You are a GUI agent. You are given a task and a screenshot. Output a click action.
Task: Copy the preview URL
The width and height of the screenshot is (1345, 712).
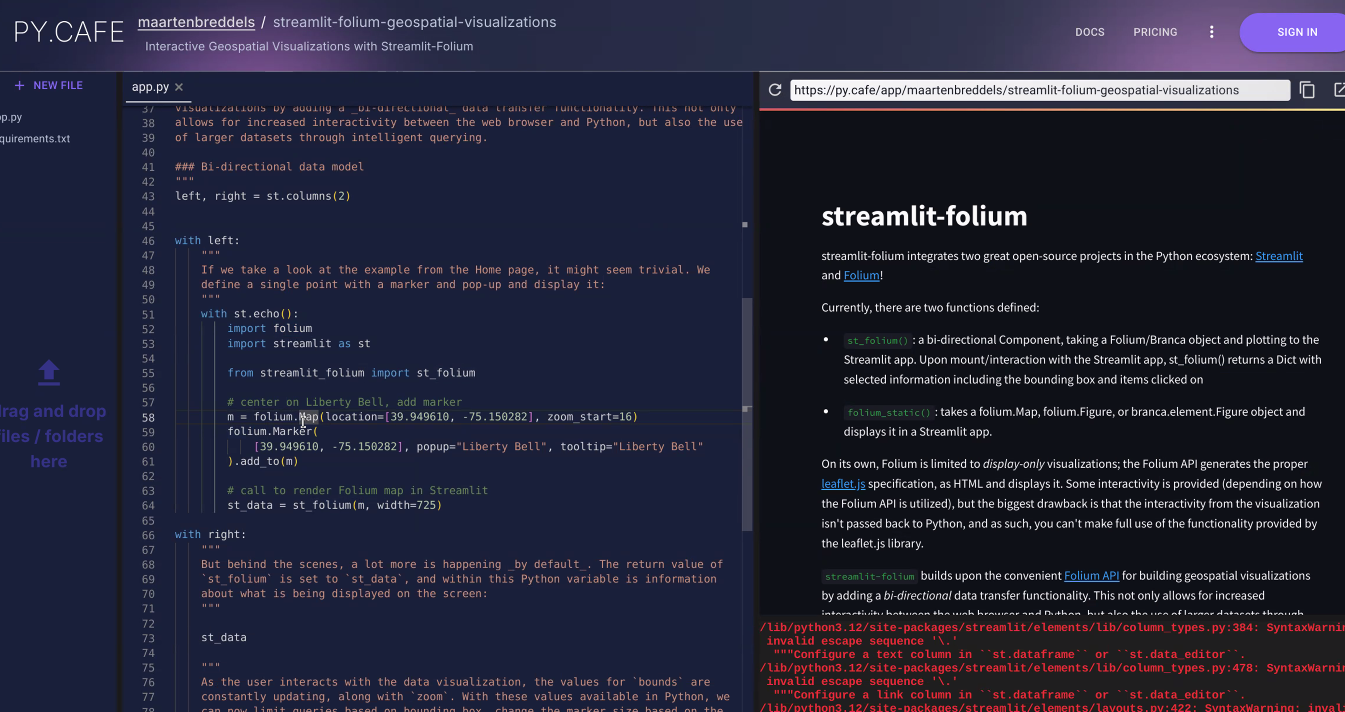1307,90
